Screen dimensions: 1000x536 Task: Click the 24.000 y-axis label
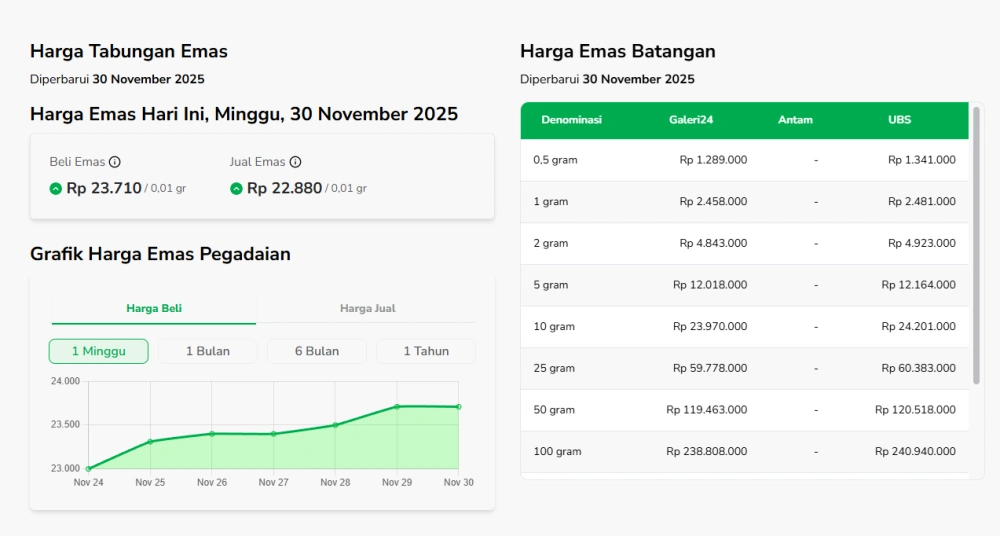(66, 382)
